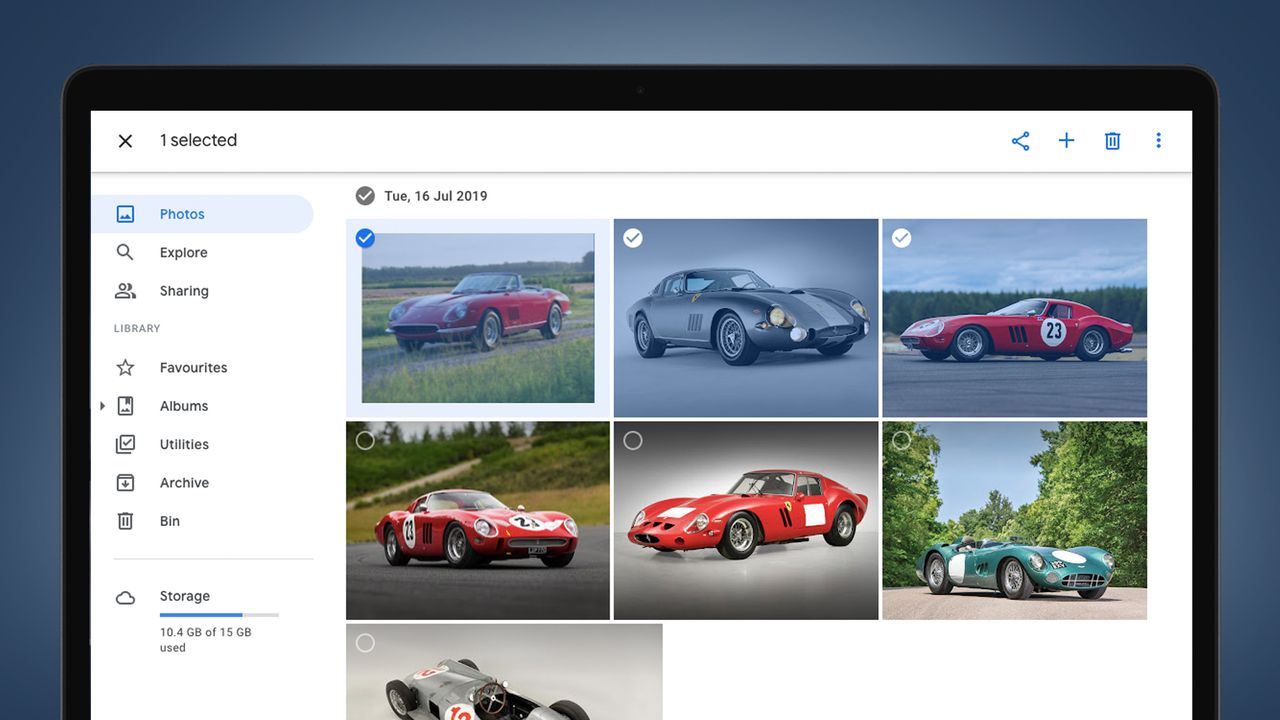Image resolution: width=1280 pixels, height=720 pixels.
Task: Click the Favourites star icon
Action: pyautogui.click(x=125, y=367)
